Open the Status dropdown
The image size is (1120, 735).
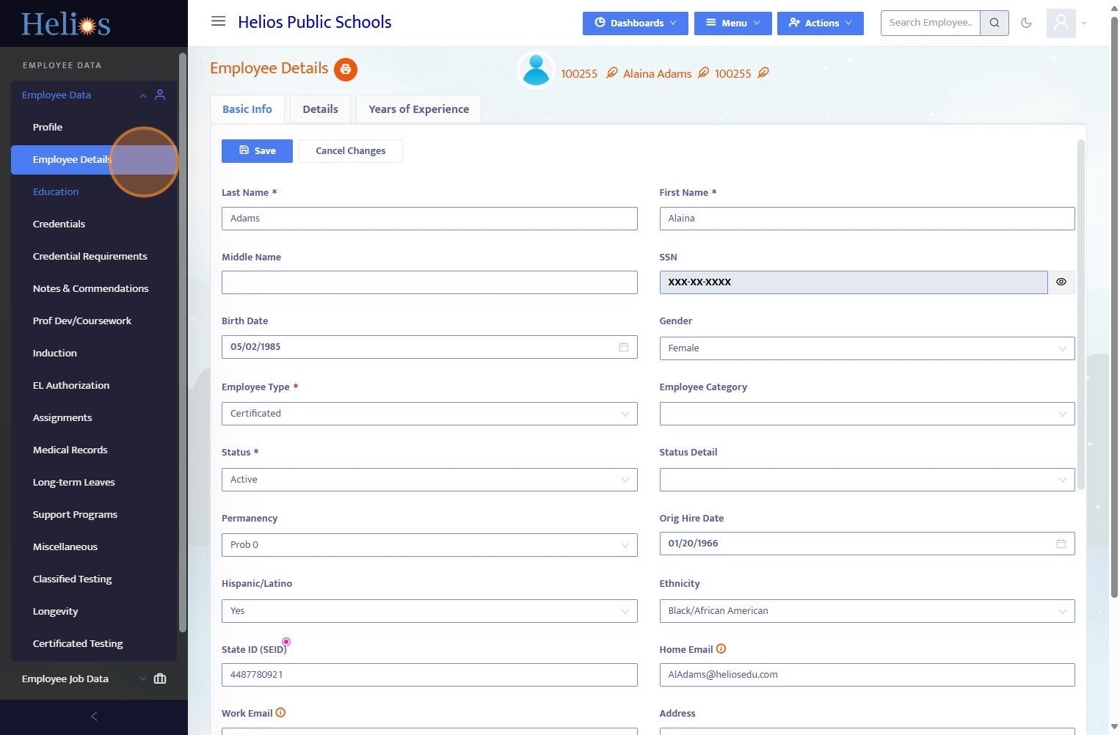(429, 479)
